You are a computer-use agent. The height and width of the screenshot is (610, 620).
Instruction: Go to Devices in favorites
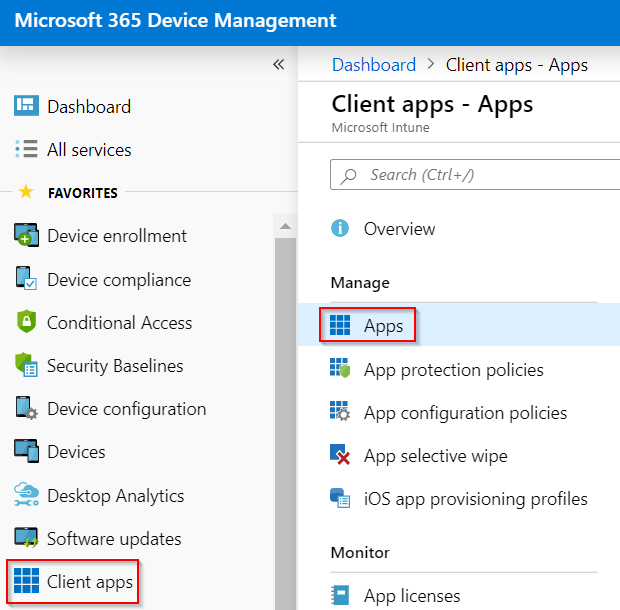76,452
